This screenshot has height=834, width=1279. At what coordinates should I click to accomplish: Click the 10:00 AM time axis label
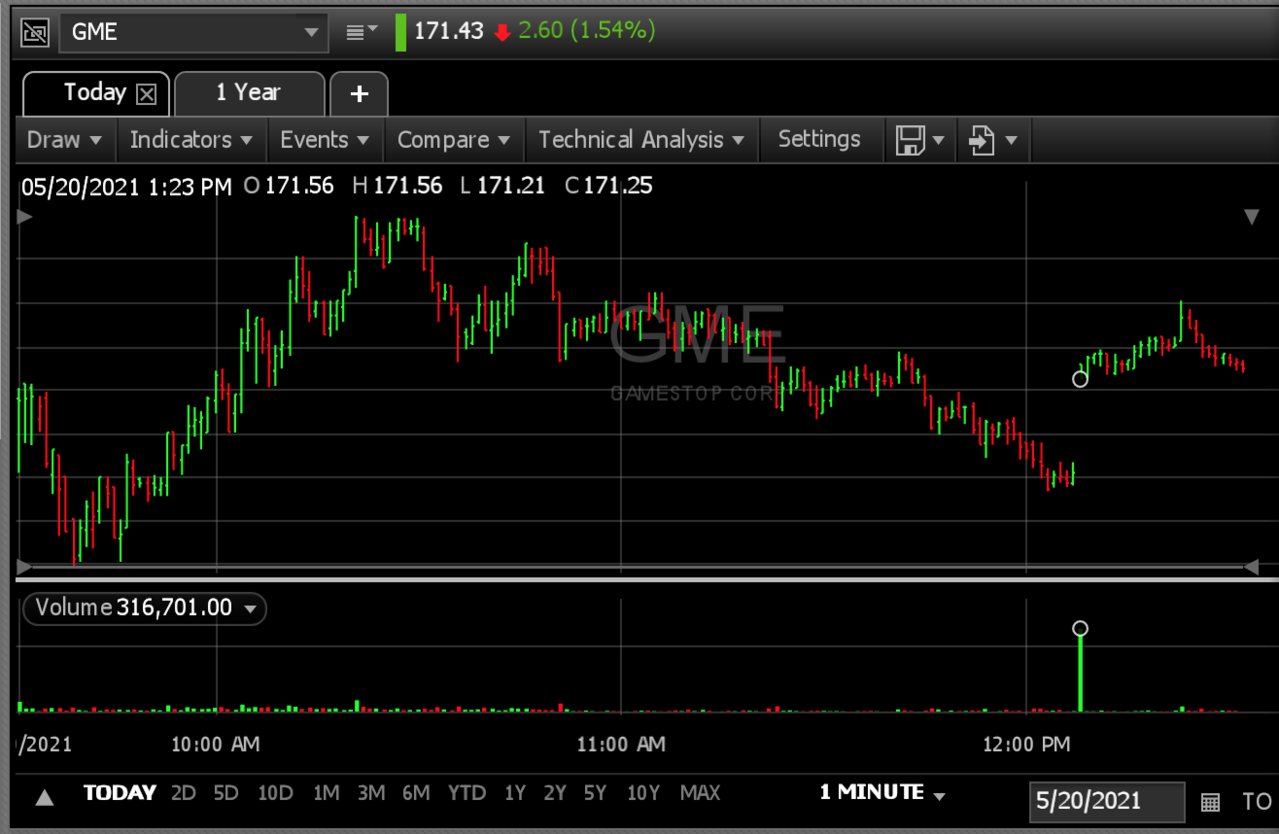(216, 744)
